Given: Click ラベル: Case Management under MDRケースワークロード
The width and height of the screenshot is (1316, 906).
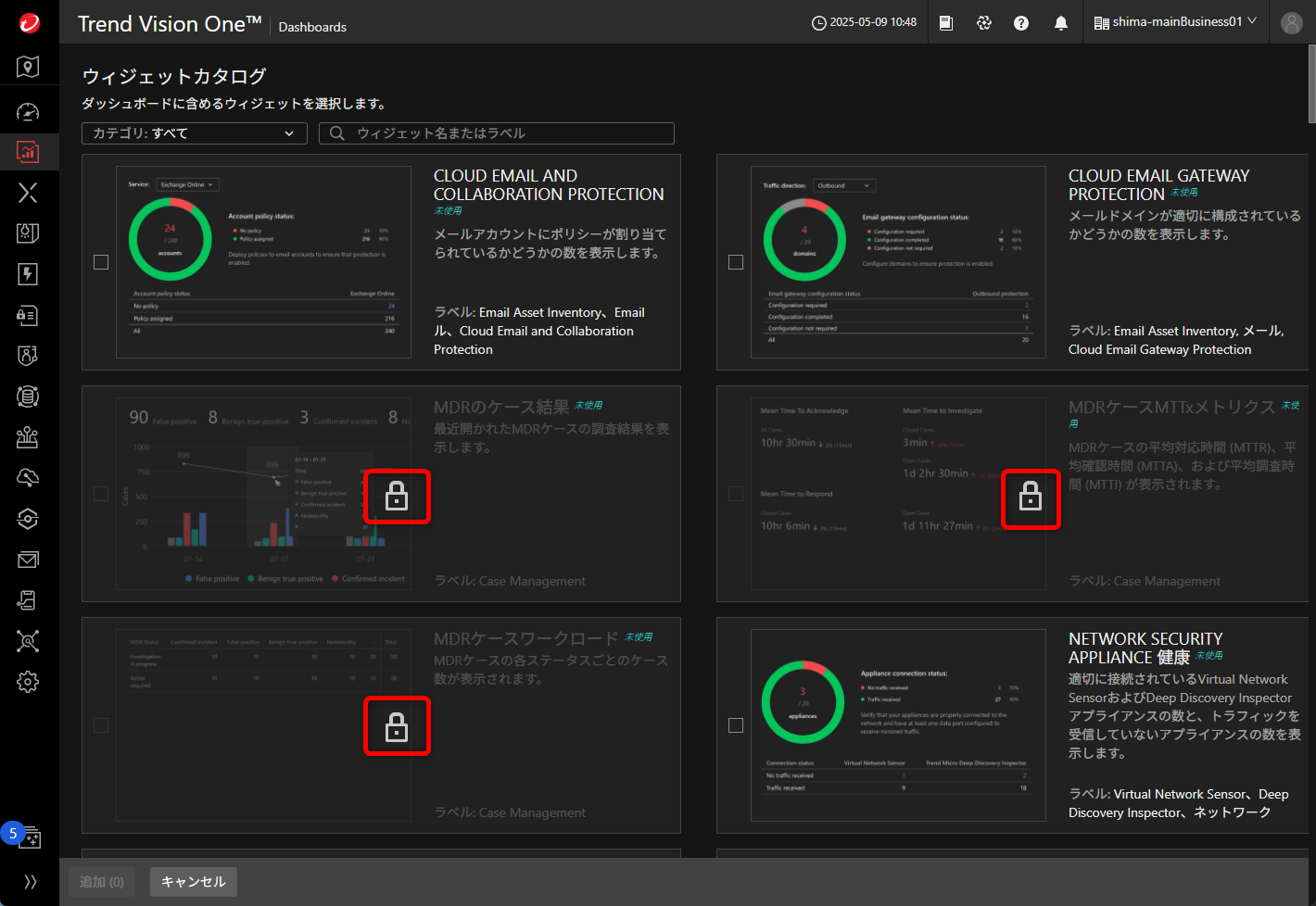Looking at the screenshot, I should 510,812.
